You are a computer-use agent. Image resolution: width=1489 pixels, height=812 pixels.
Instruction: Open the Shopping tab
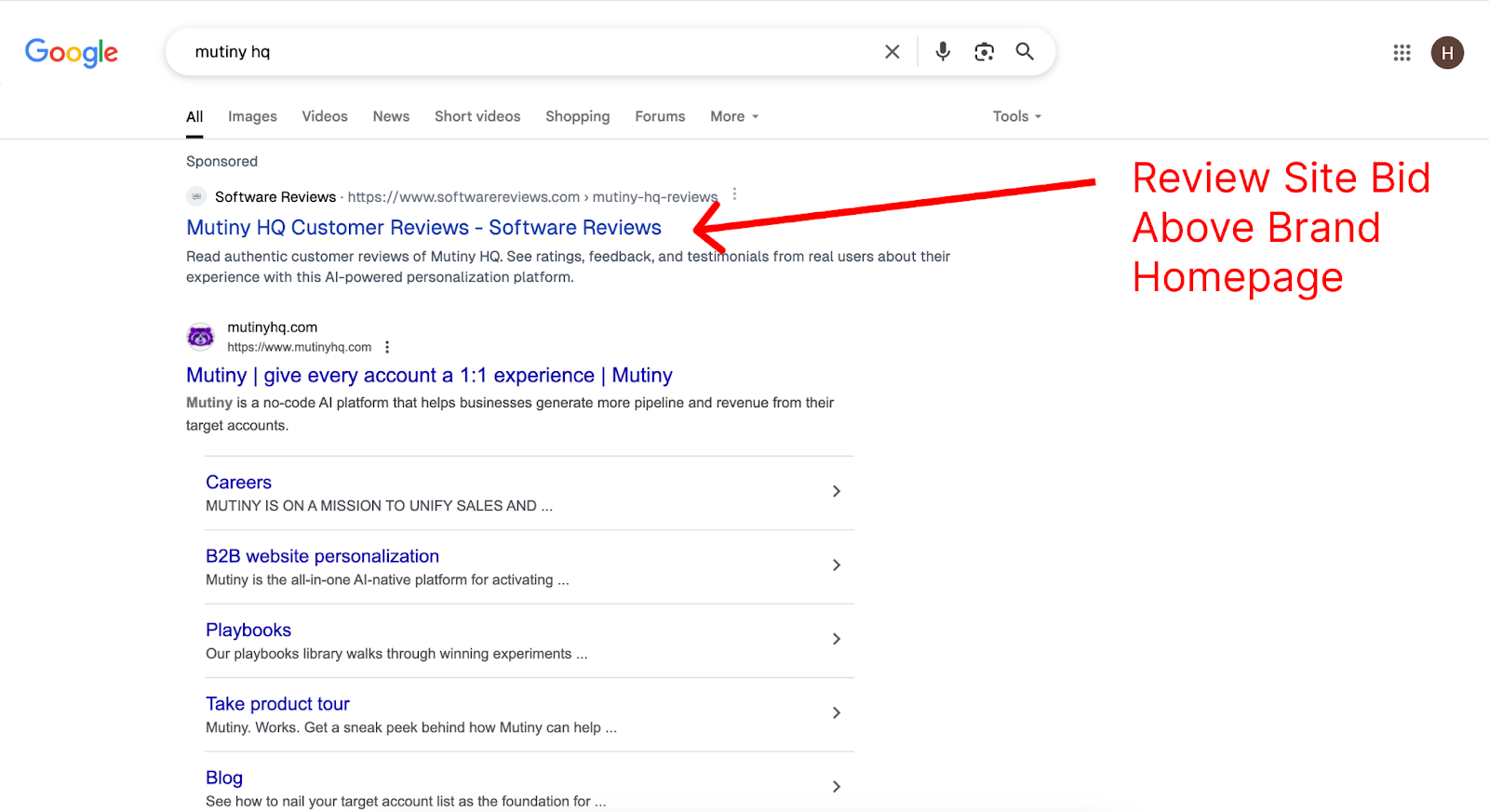click(578, 116)
